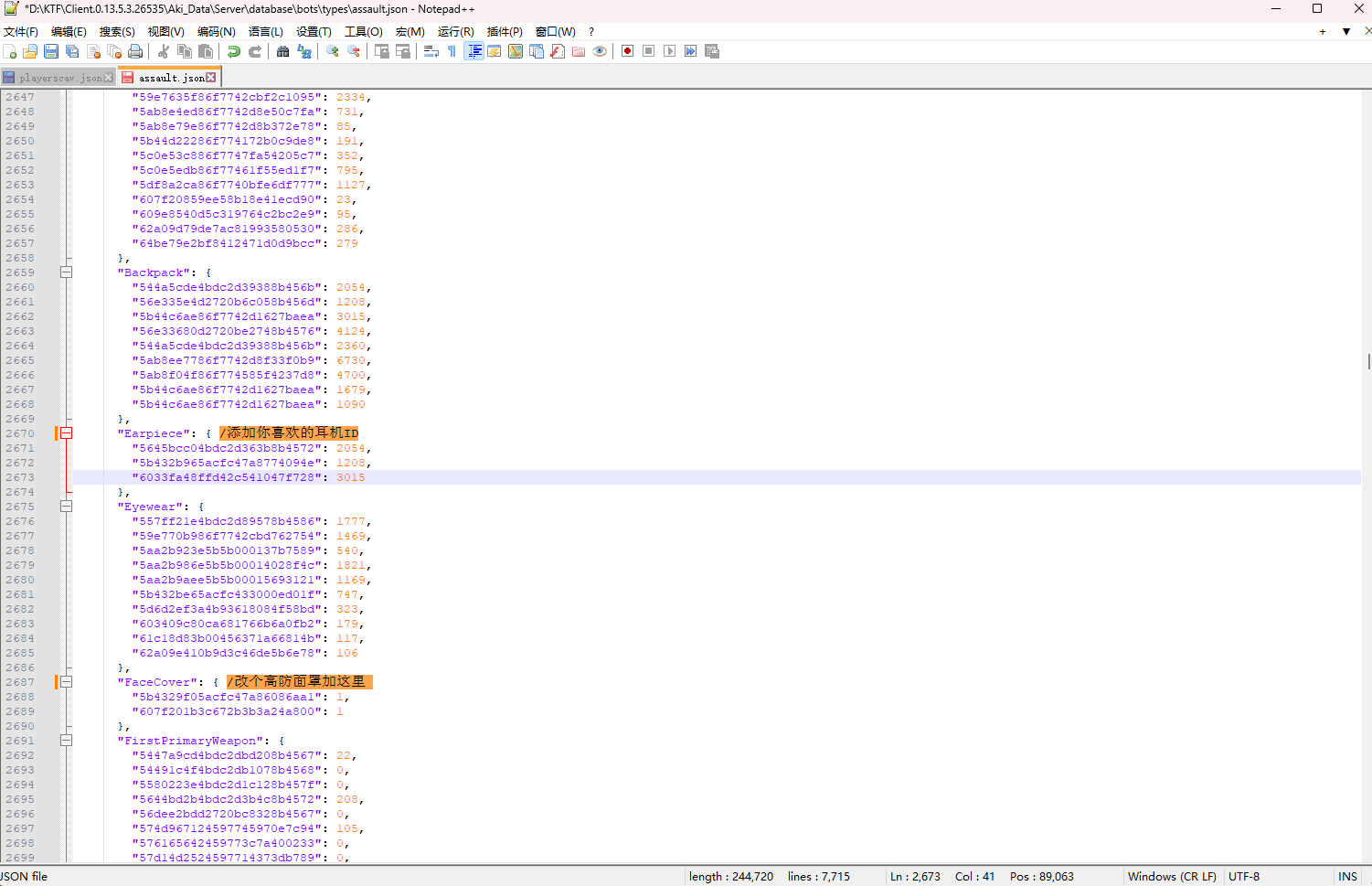Click the Cut scissors icon
The width and height of the screenshot is (1372, 886).
(x=164, y=51)
